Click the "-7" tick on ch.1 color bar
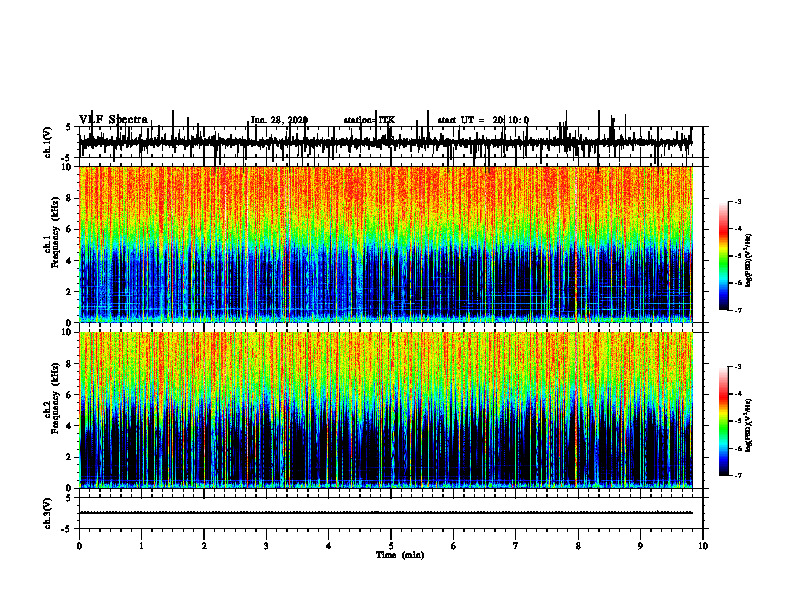 point(738,310)
